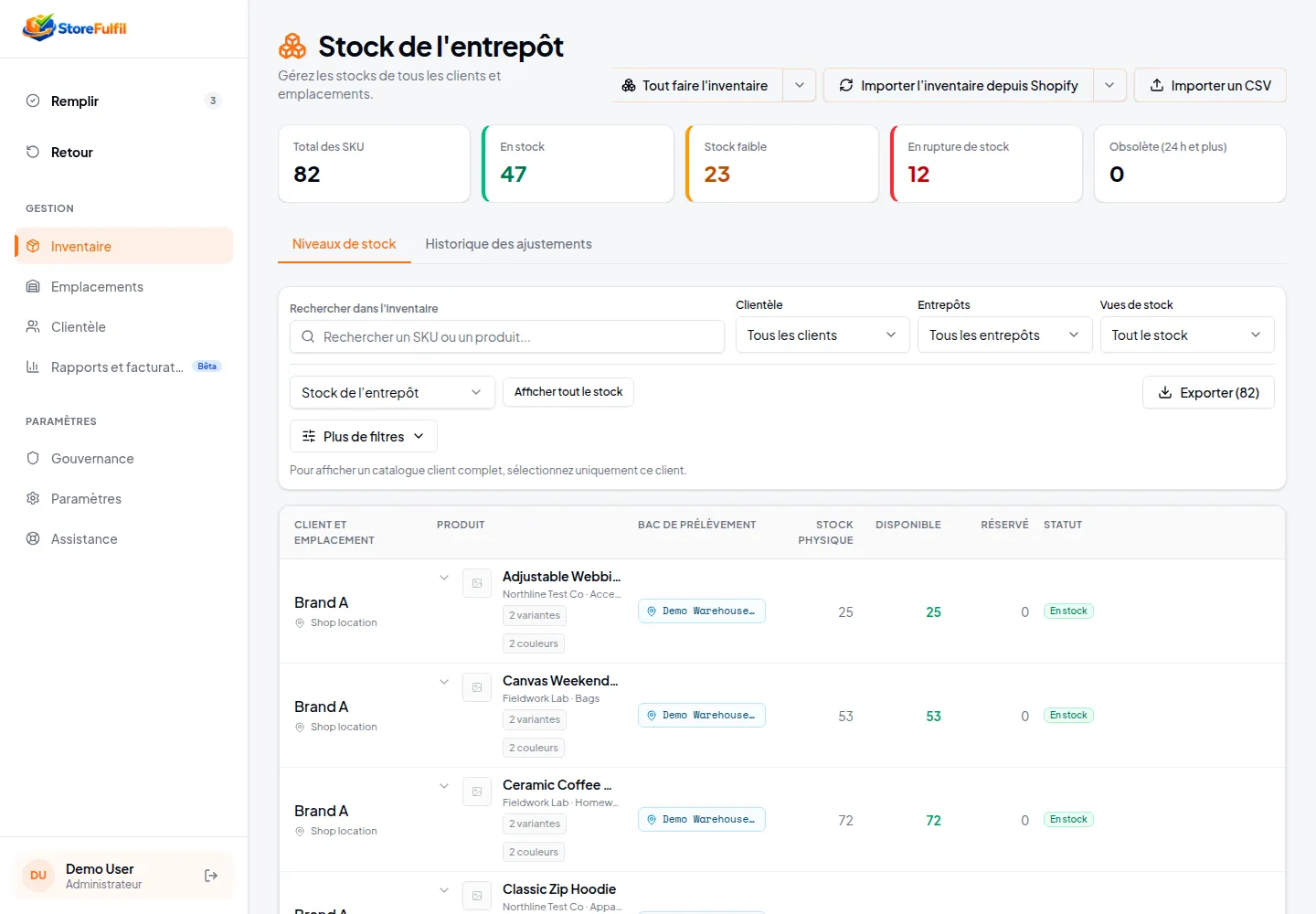Viewport: 1316px width, 914px height.
Task: Click Adjustable Webbi… product thumbnail
Action: [477, 583]
